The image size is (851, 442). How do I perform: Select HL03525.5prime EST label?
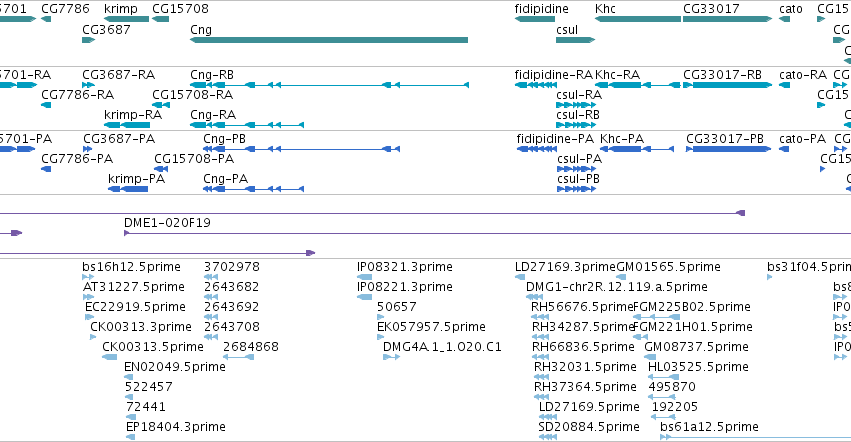[x=698, y=367]
